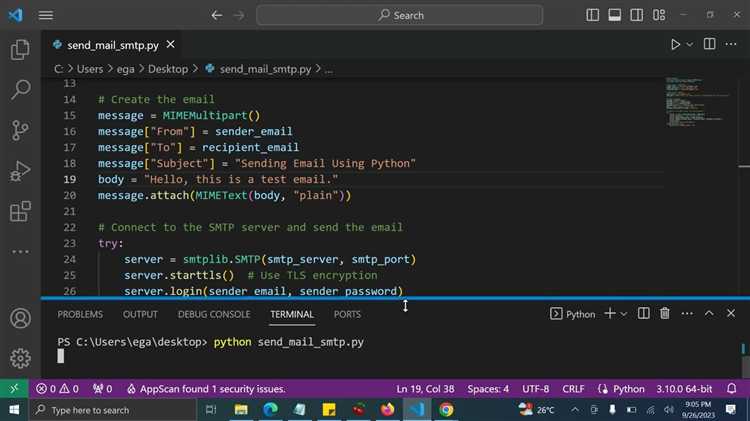750x421 pixels.
Task: Open the Extensions view
Action: (x=20, y=212)
